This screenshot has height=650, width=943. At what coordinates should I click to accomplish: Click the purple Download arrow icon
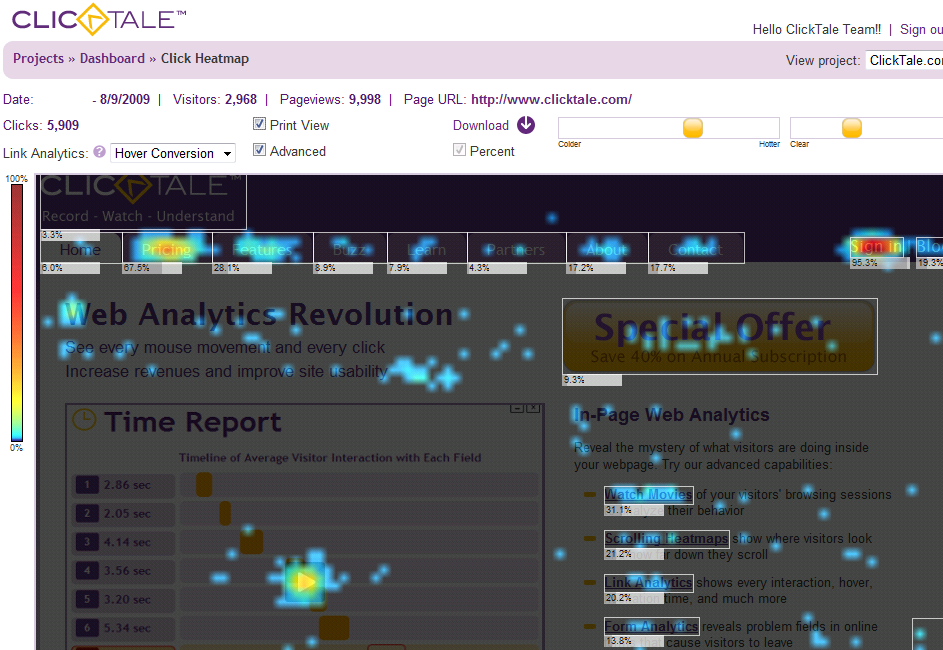(526, 125)
